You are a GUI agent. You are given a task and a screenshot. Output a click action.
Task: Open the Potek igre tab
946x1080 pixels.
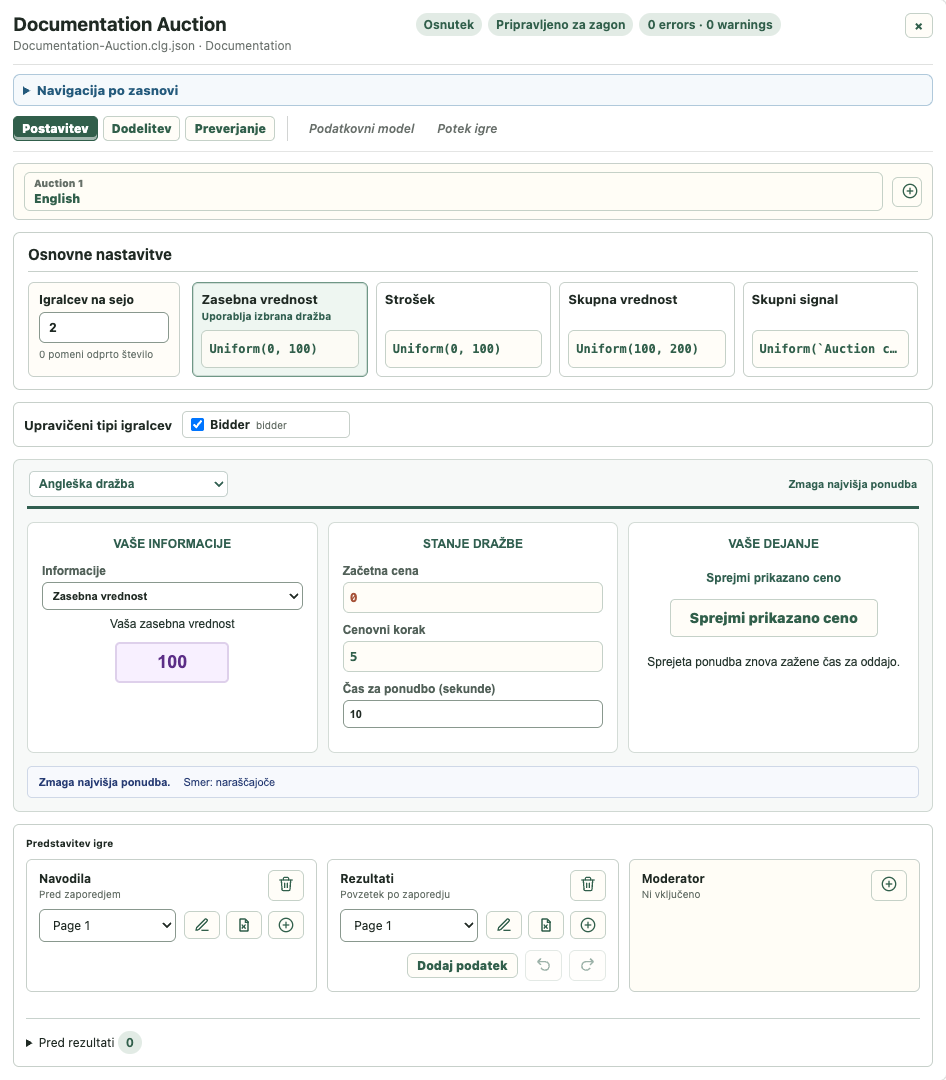[467, 129]
